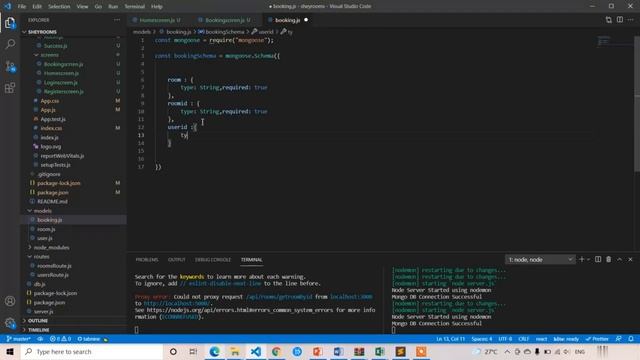The image size is (640, 360).
Task: Expand the TIMELINE section
Action: 38,330
